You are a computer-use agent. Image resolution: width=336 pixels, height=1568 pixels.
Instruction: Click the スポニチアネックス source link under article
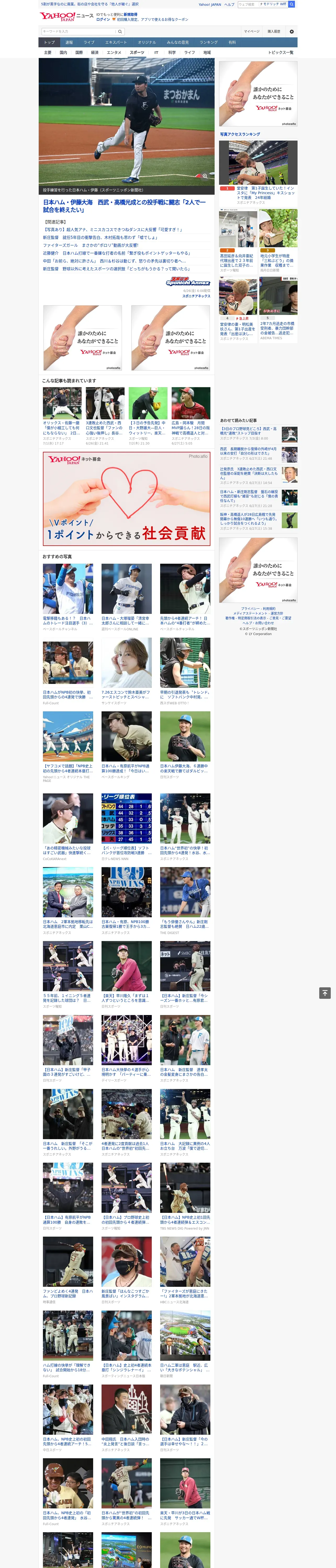click(x=196, y=296)
